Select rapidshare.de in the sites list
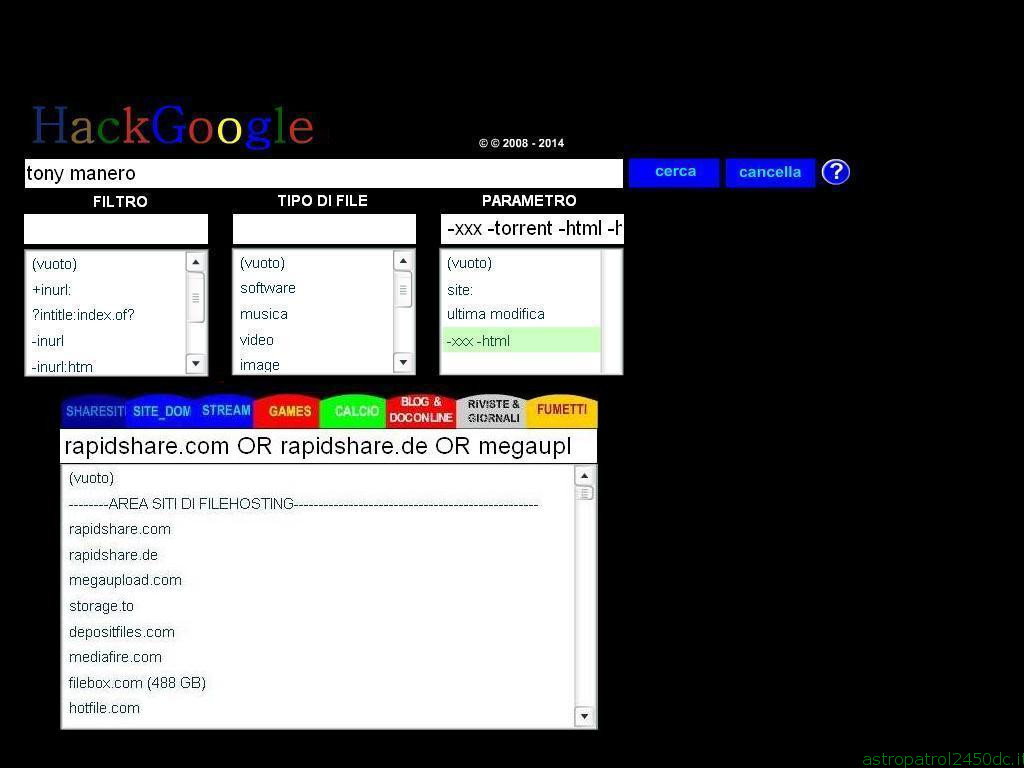 [x=319, y=555]
